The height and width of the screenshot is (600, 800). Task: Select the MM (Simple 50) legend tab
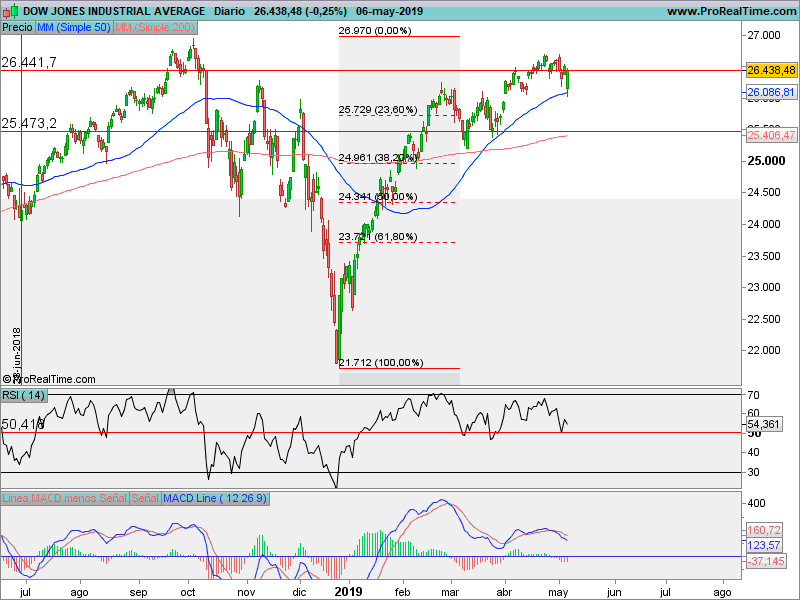coord(73,28)
